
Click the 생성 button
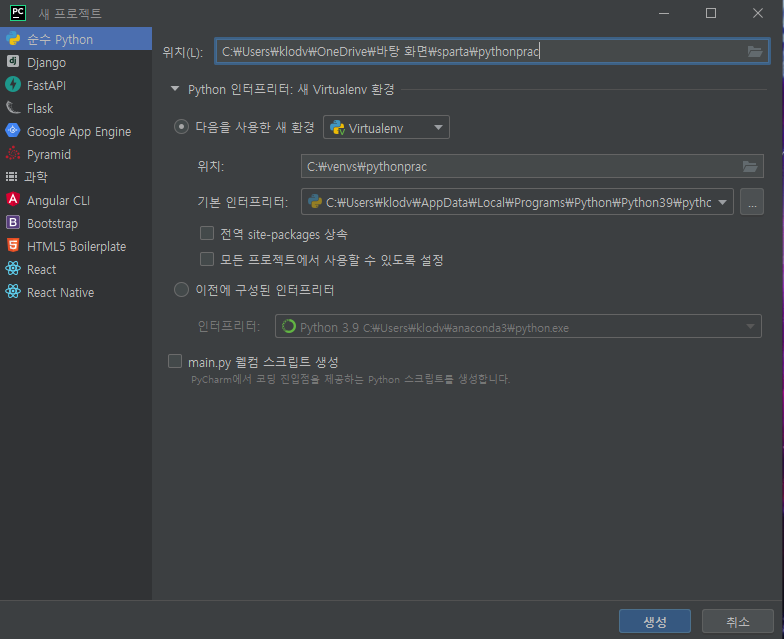coord(654,622)
